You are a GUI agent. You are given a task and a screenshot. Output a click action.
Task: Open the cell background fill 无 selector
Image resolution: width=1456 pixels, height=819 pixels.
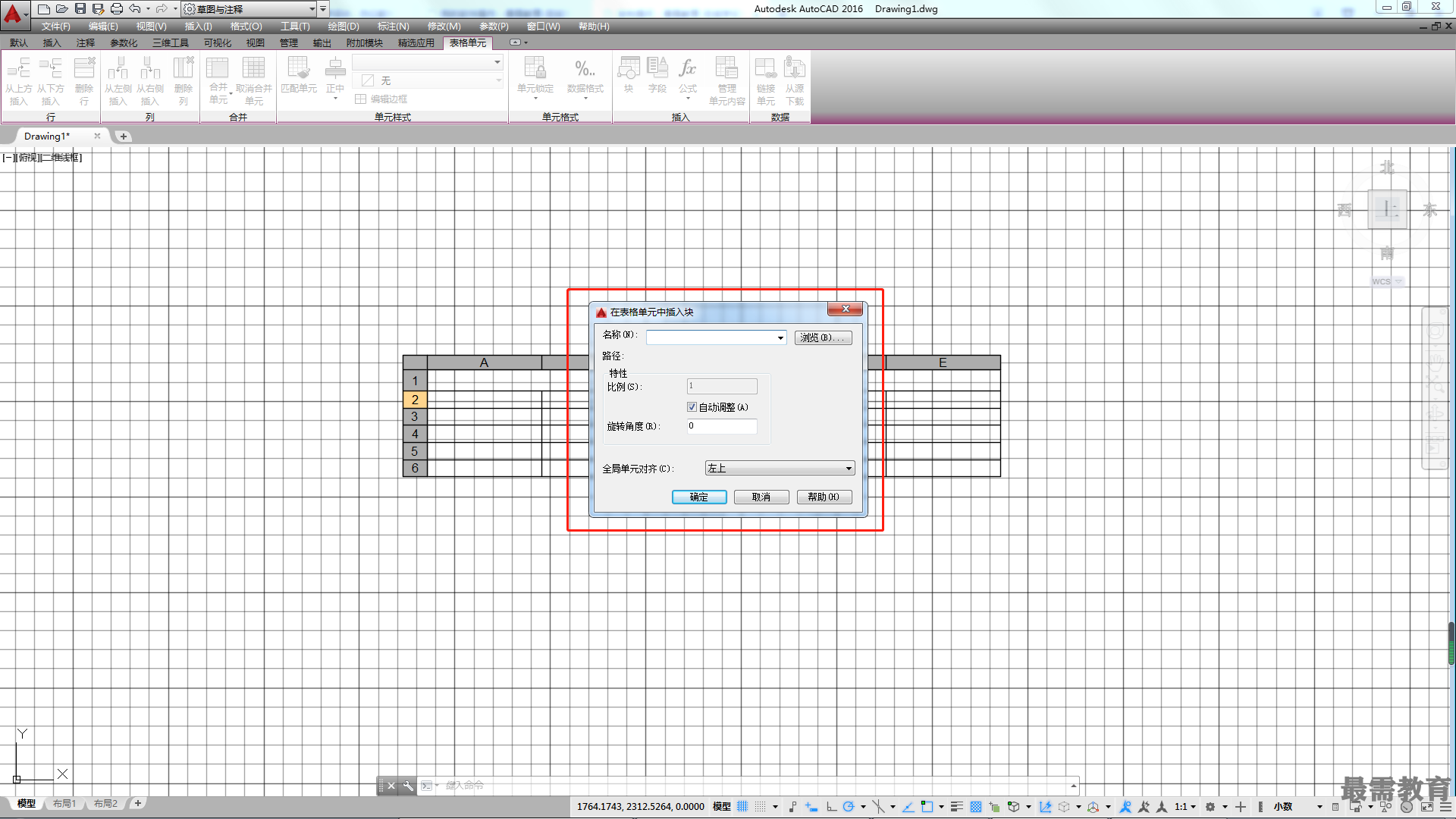click(428, 80)
